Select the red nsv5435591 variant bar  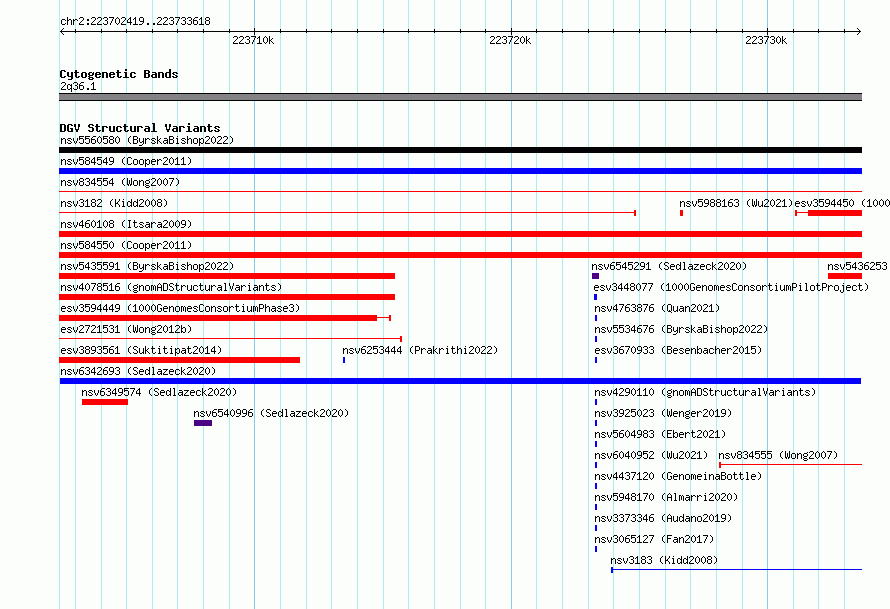[227, 276]
